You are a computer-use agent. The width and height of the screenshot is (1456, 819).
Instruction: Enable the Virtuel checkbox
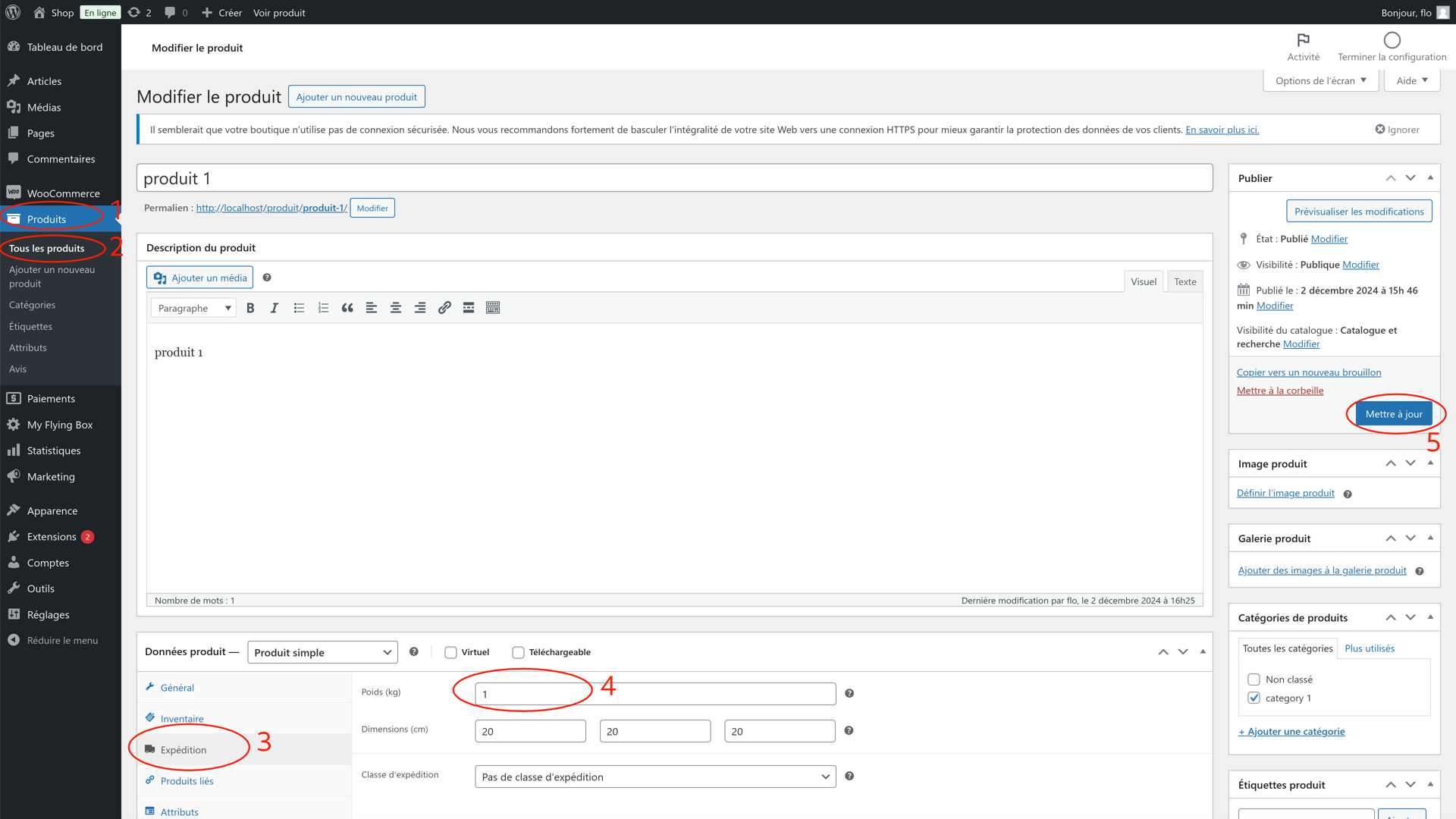(451, 652)
